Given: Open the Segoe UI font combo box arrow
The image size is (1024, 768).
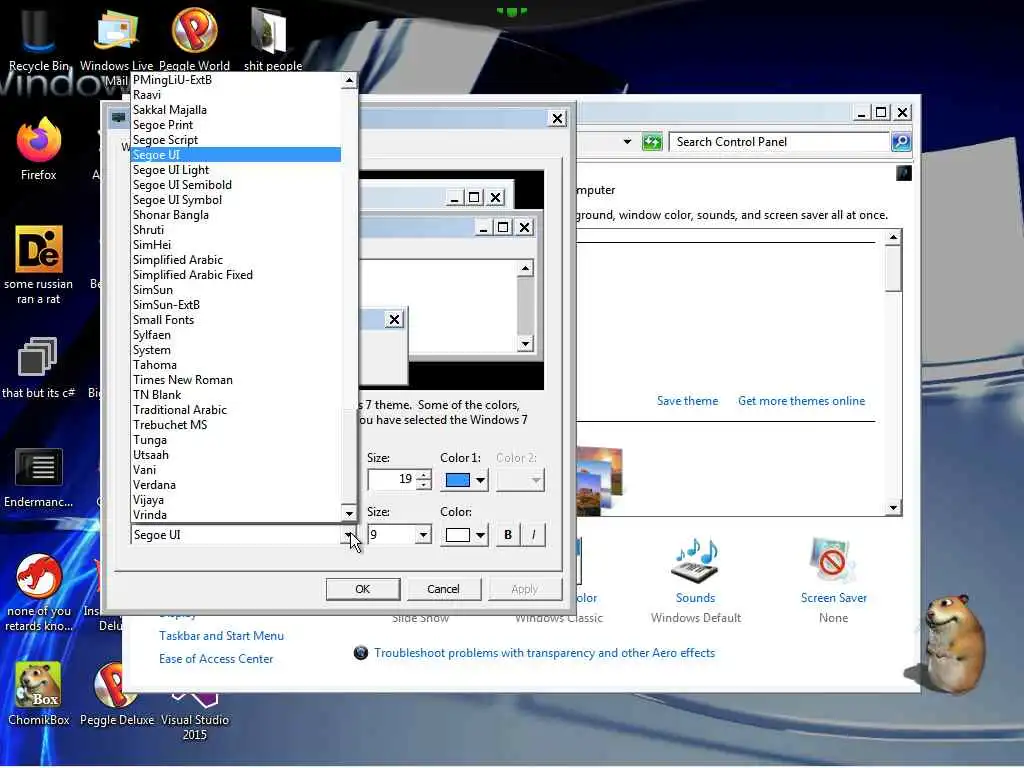Looking at the screenshot, I should click(350, 535).
